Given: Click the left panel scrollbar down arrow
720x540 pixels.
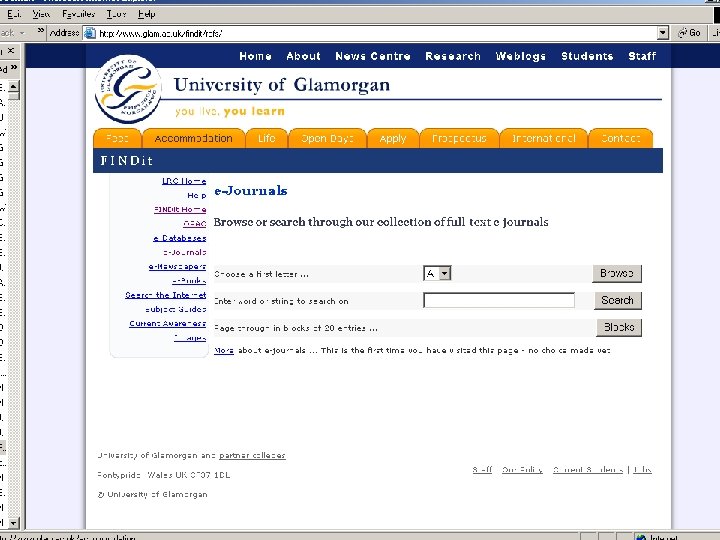Looking at the screenshot, I should (x=14, y=523).
